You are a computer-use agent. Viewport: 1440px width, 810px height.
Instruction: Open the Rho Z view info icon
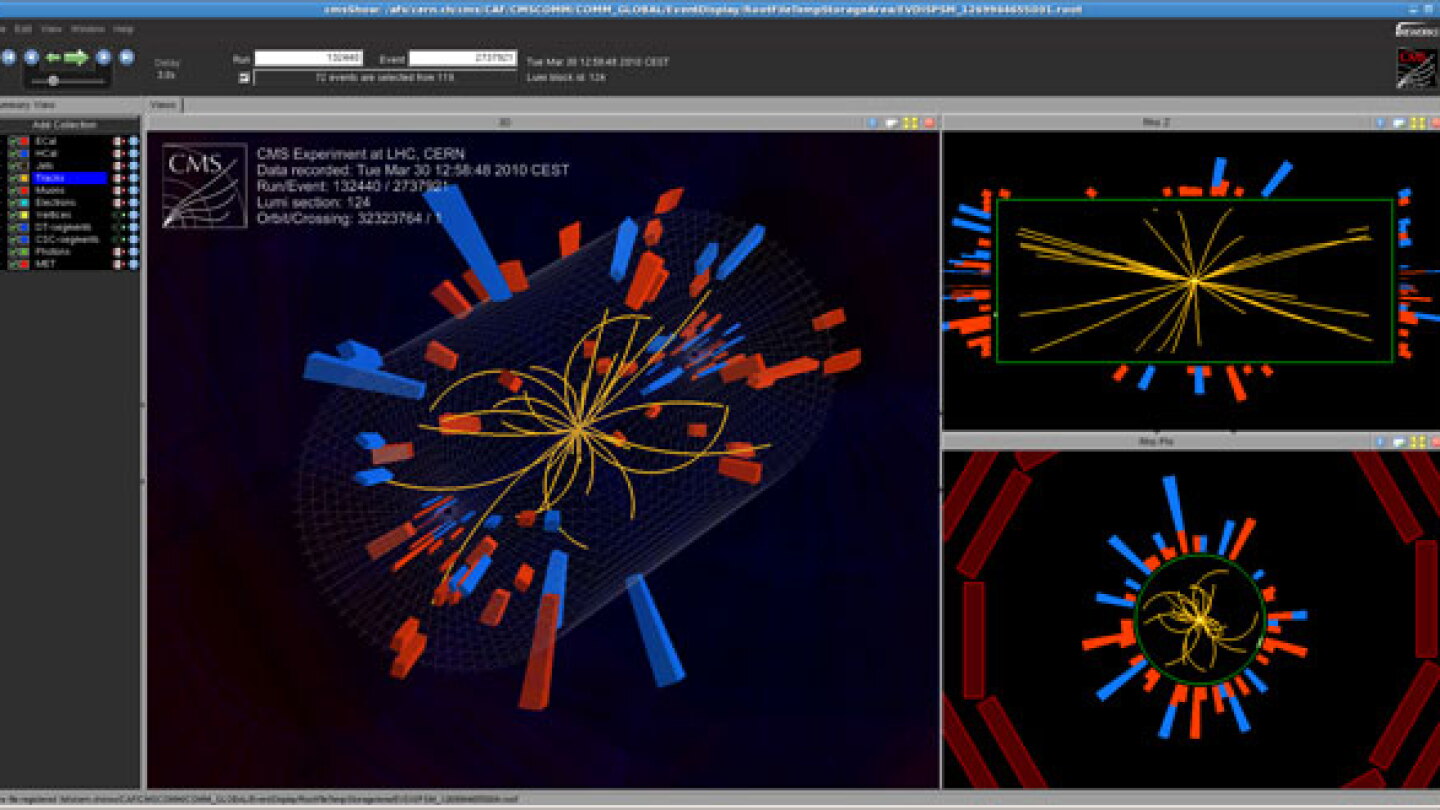pyautogui.click(x=1380, y=123)
